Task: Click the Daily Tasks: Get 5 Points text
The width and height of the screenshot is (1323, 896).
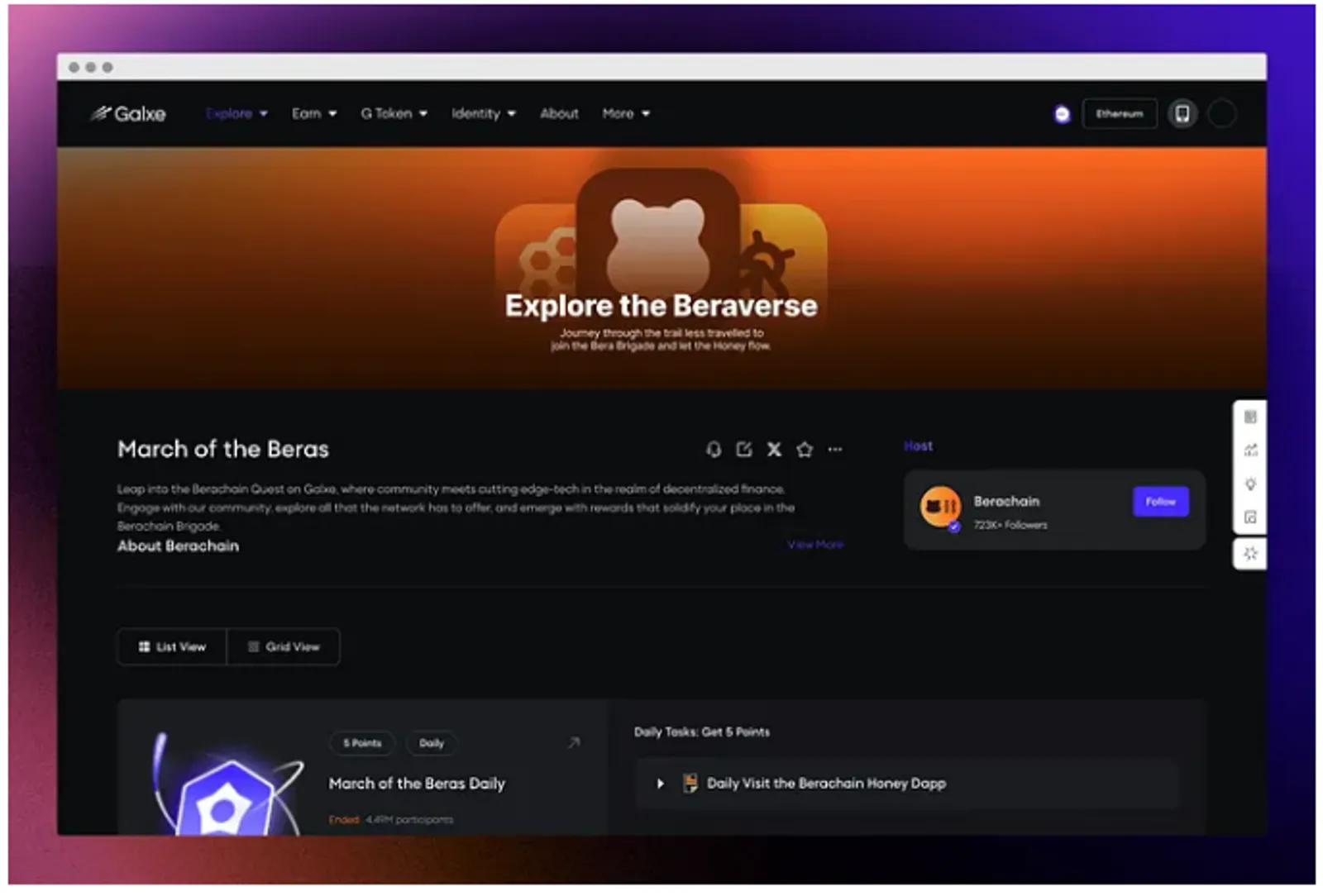Action: [x=702, y=732]
